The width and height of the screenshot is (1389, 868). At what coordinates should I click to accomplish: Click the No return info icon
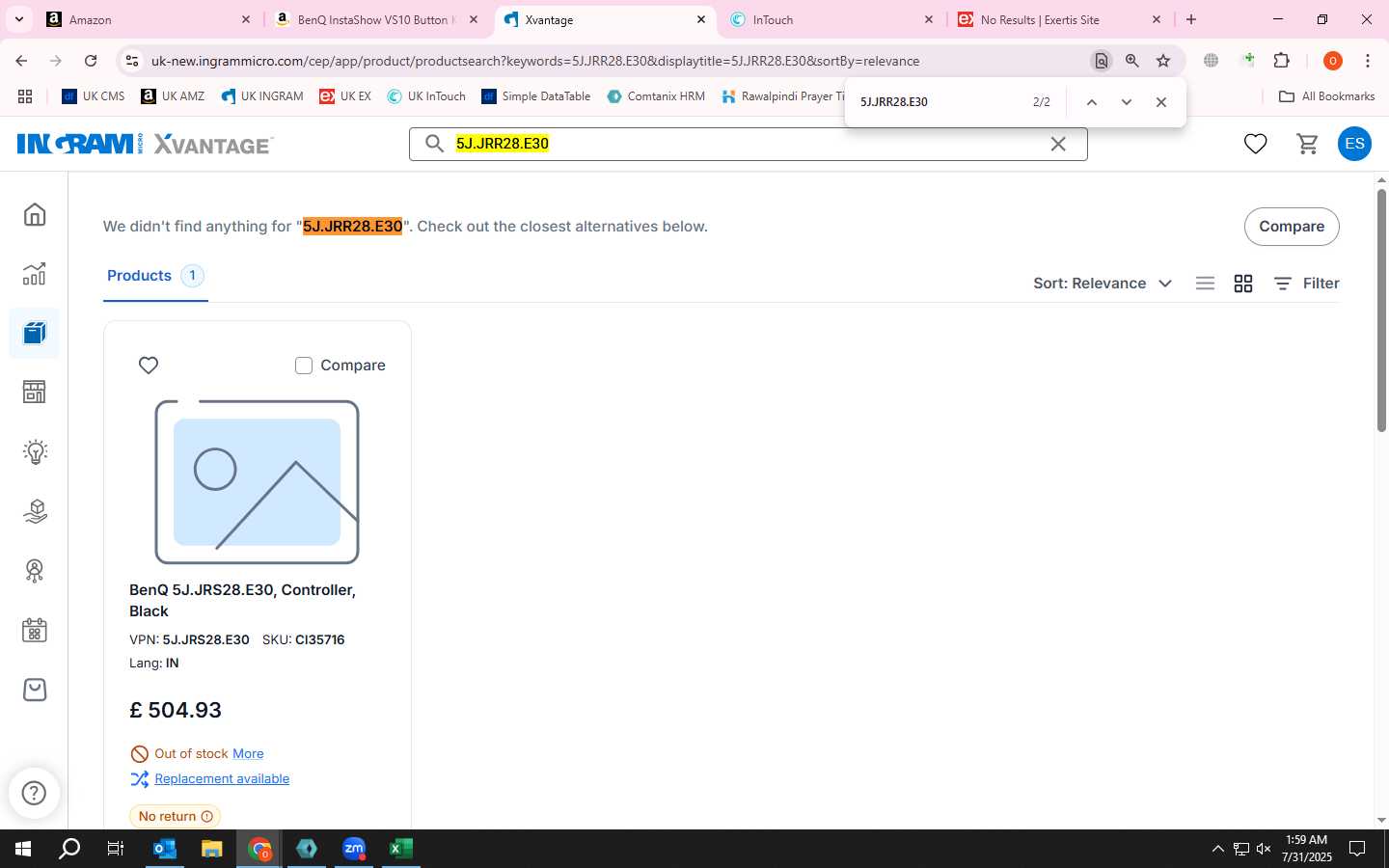tap(207, 817)
